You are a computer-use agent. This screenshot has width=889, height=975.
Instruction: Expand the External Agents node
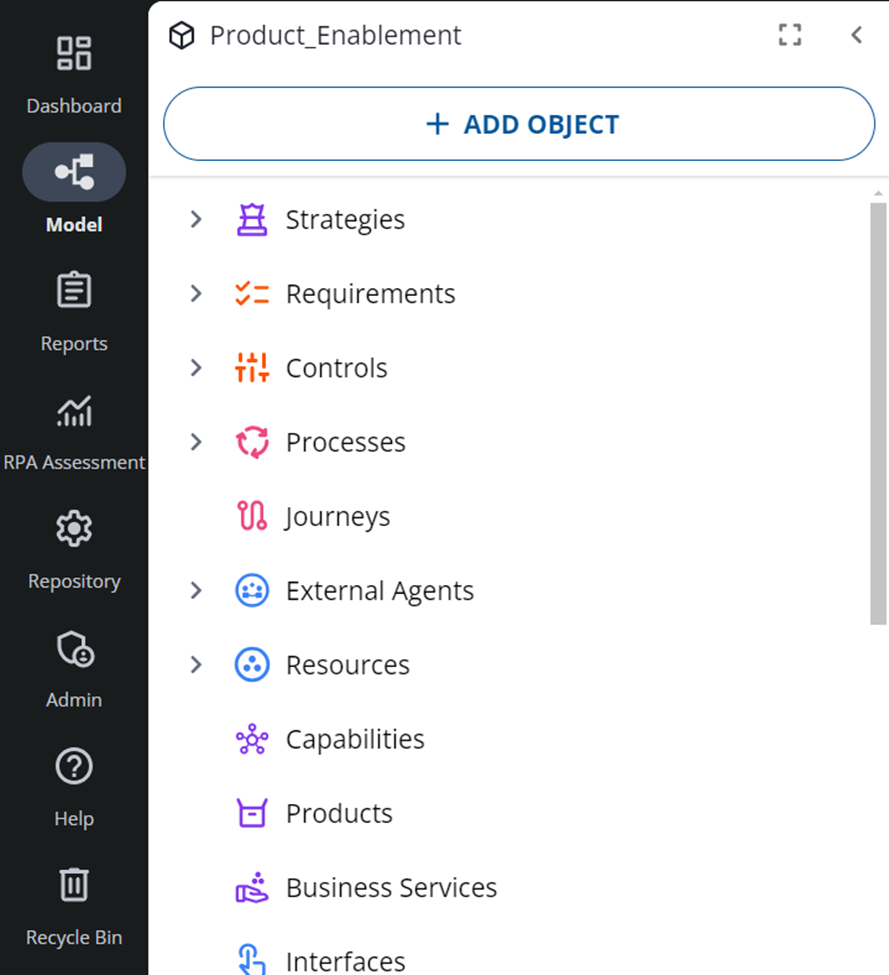coord(196,591)
